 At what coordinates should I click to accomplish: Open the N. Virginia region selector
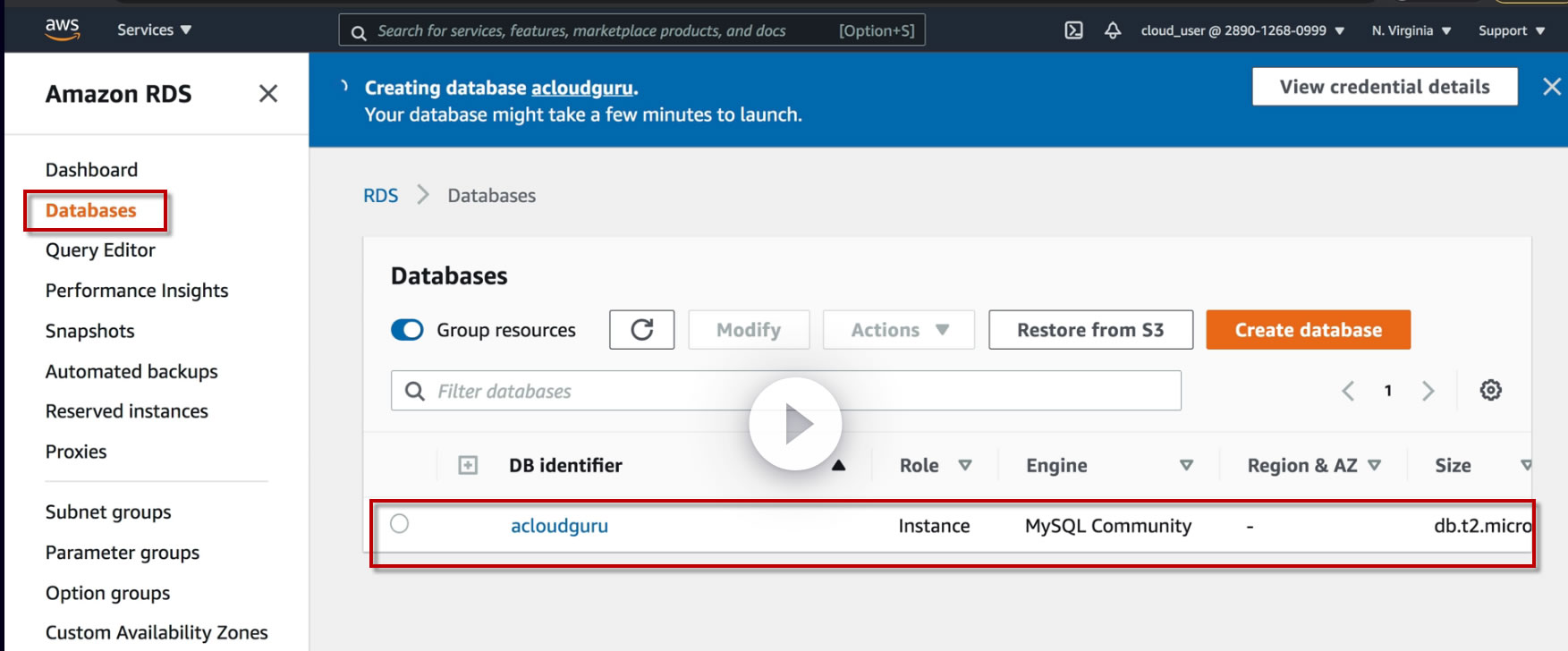(x=1411, y=30)
